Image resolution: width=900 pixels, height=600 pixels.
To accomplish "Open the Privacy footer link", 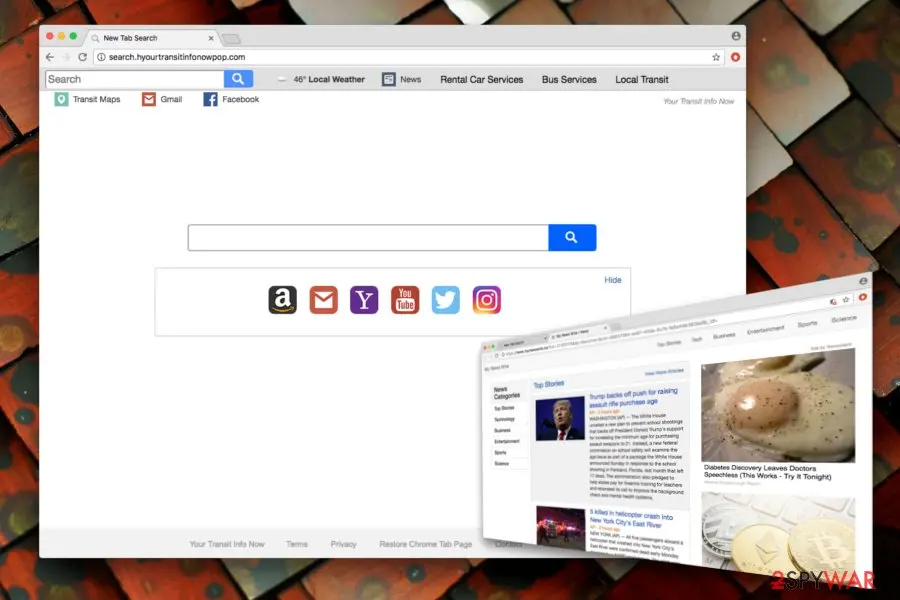I will [x=343, y=544].
